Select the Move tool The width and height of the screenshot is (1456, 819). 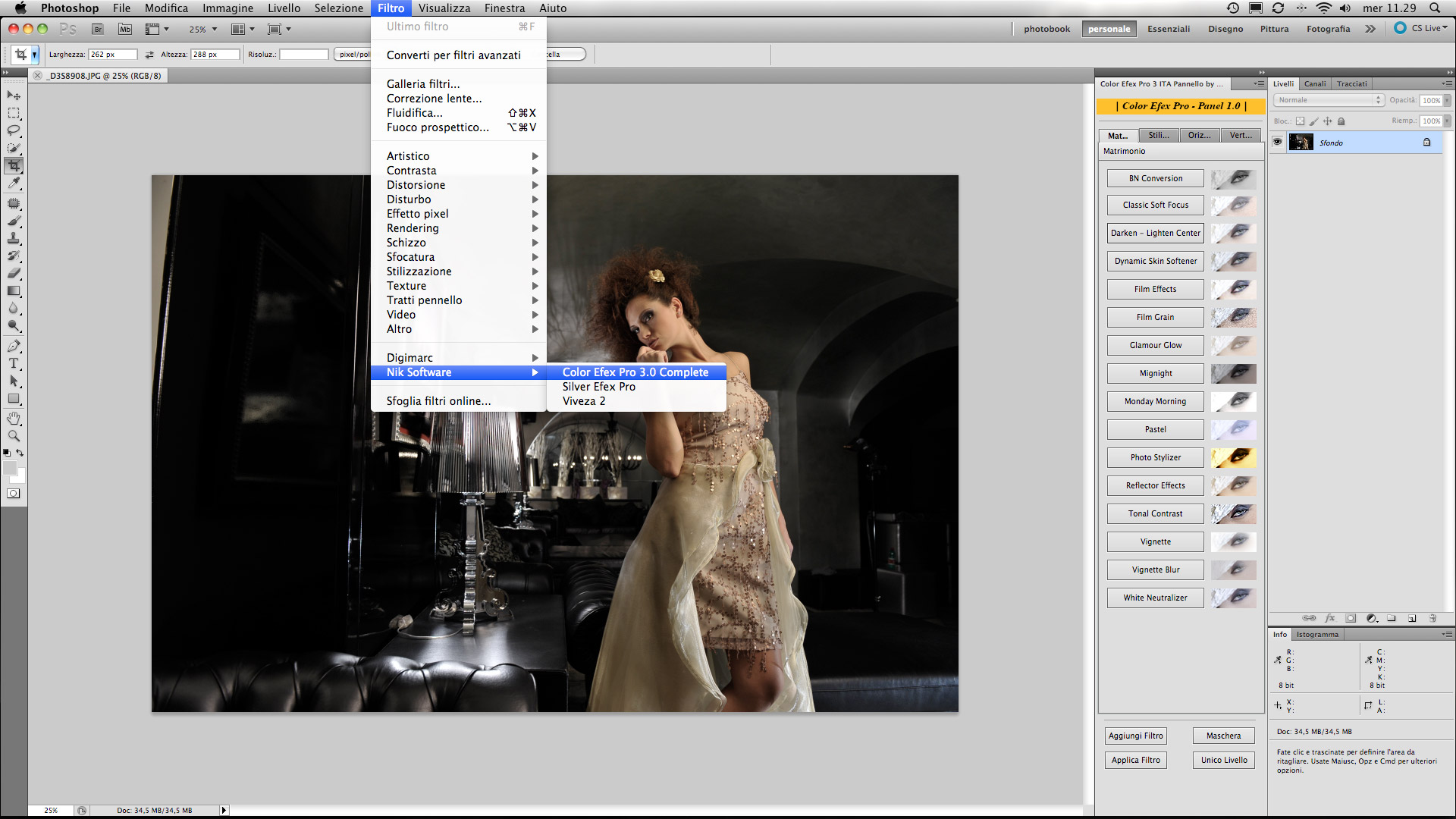pos(14,96)
